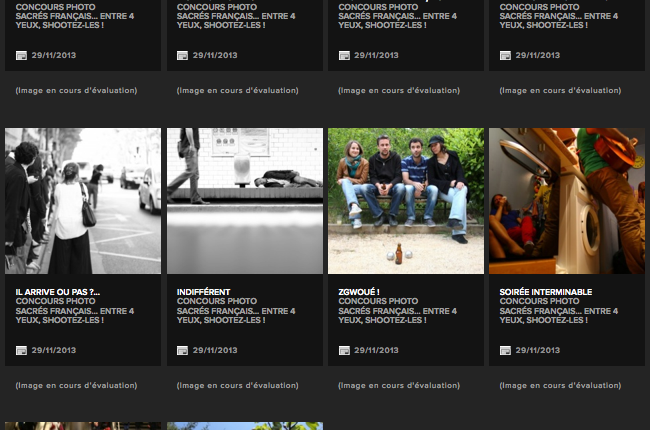Image resolution: width=650 pixels, height=430 pixels.
Task: Click '(Image en cours d'évaluation)' below the 'Il arrive ou pas ?...' card
Action: pyautogui.click(x=76, y=386)
